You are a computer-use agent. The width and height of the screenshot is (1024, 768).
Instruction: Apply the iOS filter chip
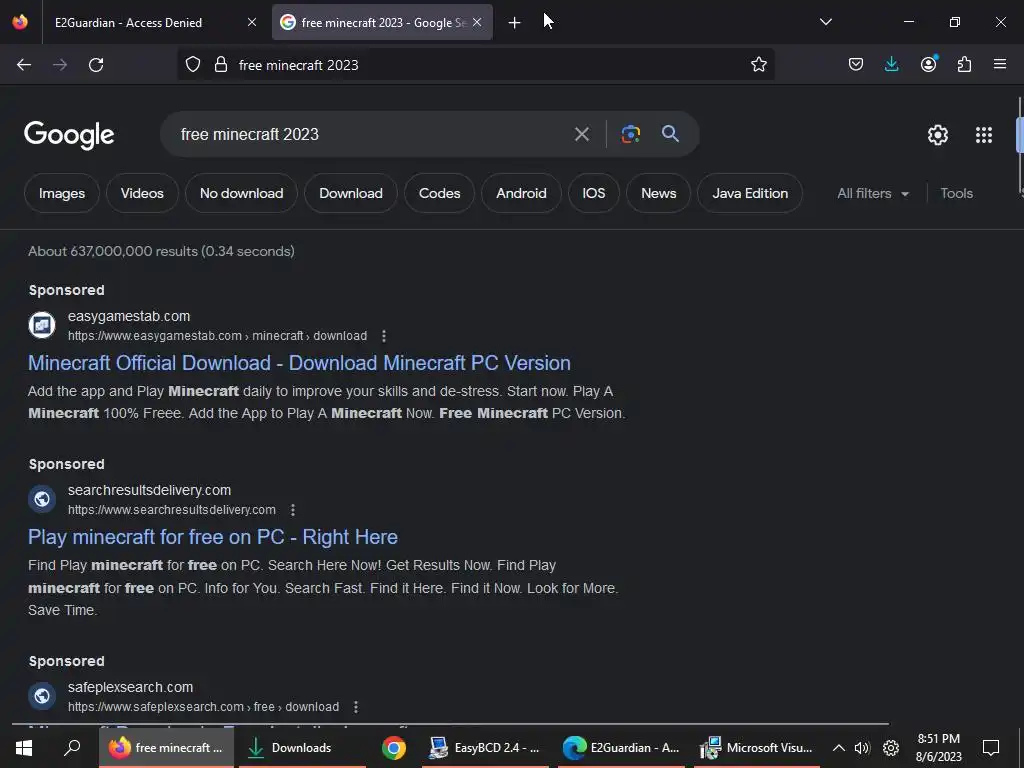(x=594, y=193)
